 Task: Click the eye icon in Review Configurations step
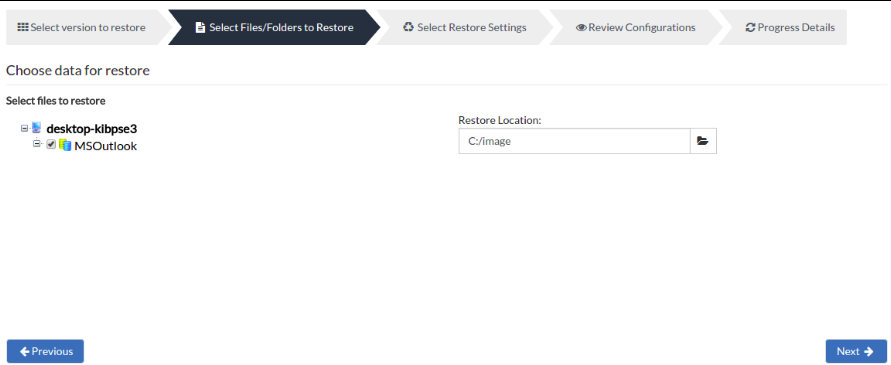(x=581, y=27)
